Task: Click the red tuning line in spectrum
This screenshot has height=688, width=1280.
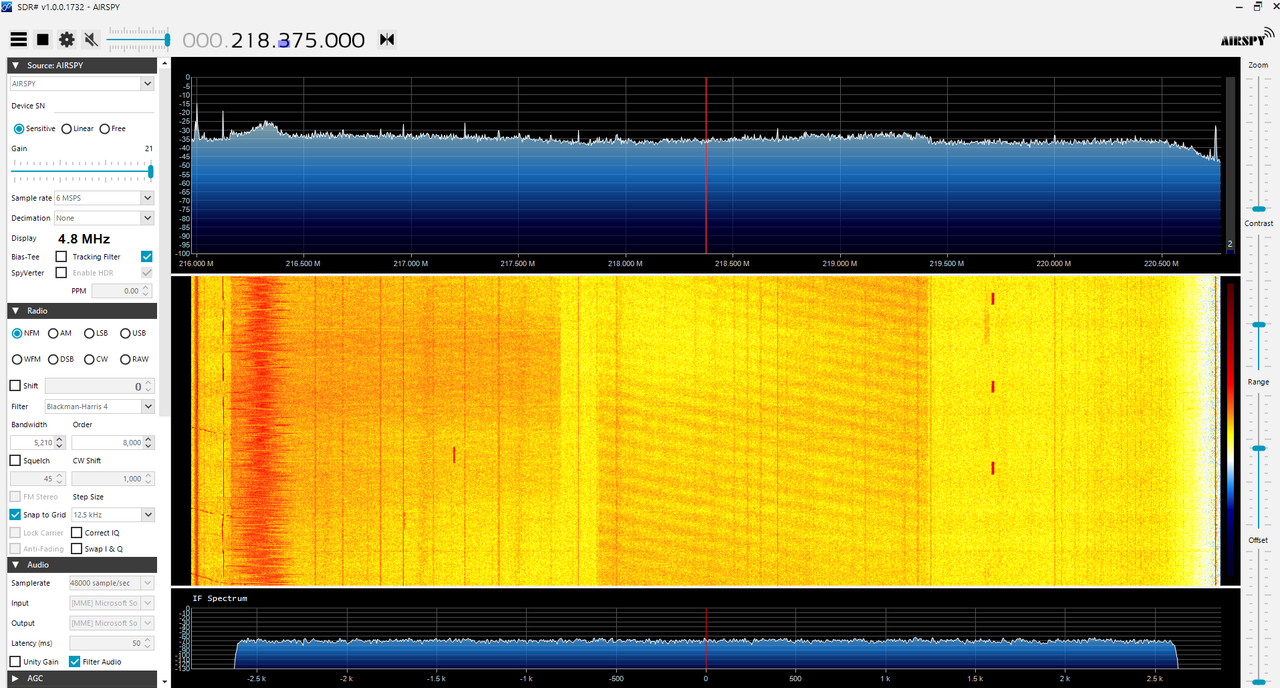Action: click(x=706, y=165)
